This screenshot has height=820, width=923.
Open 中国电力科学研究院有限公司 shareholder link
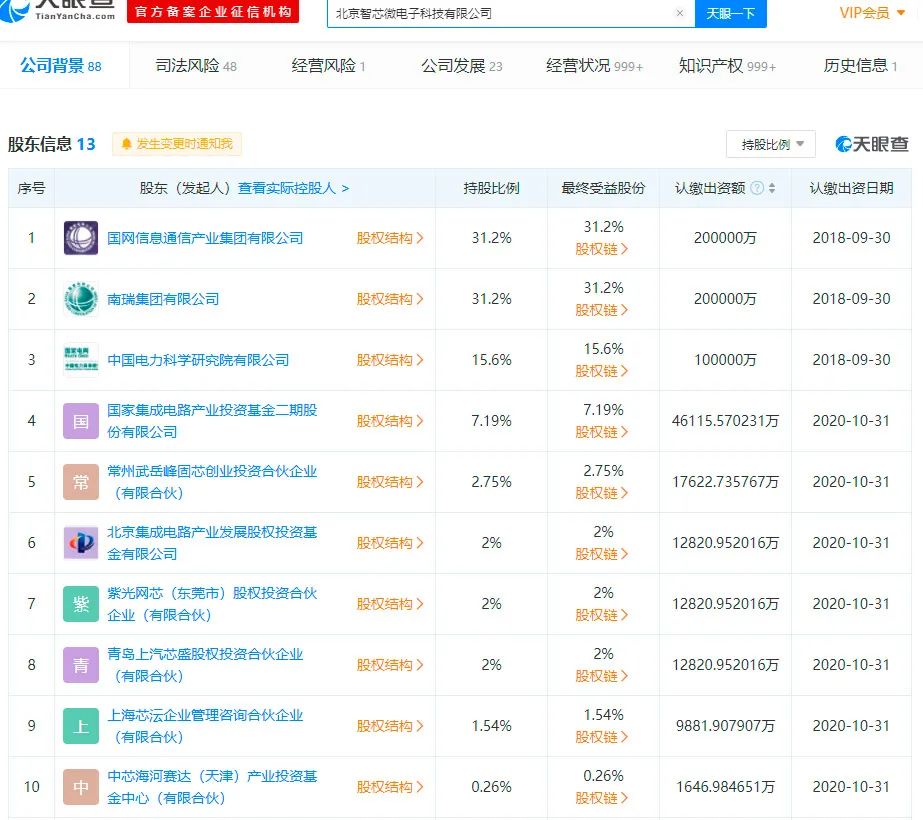(x=198, y=360)
